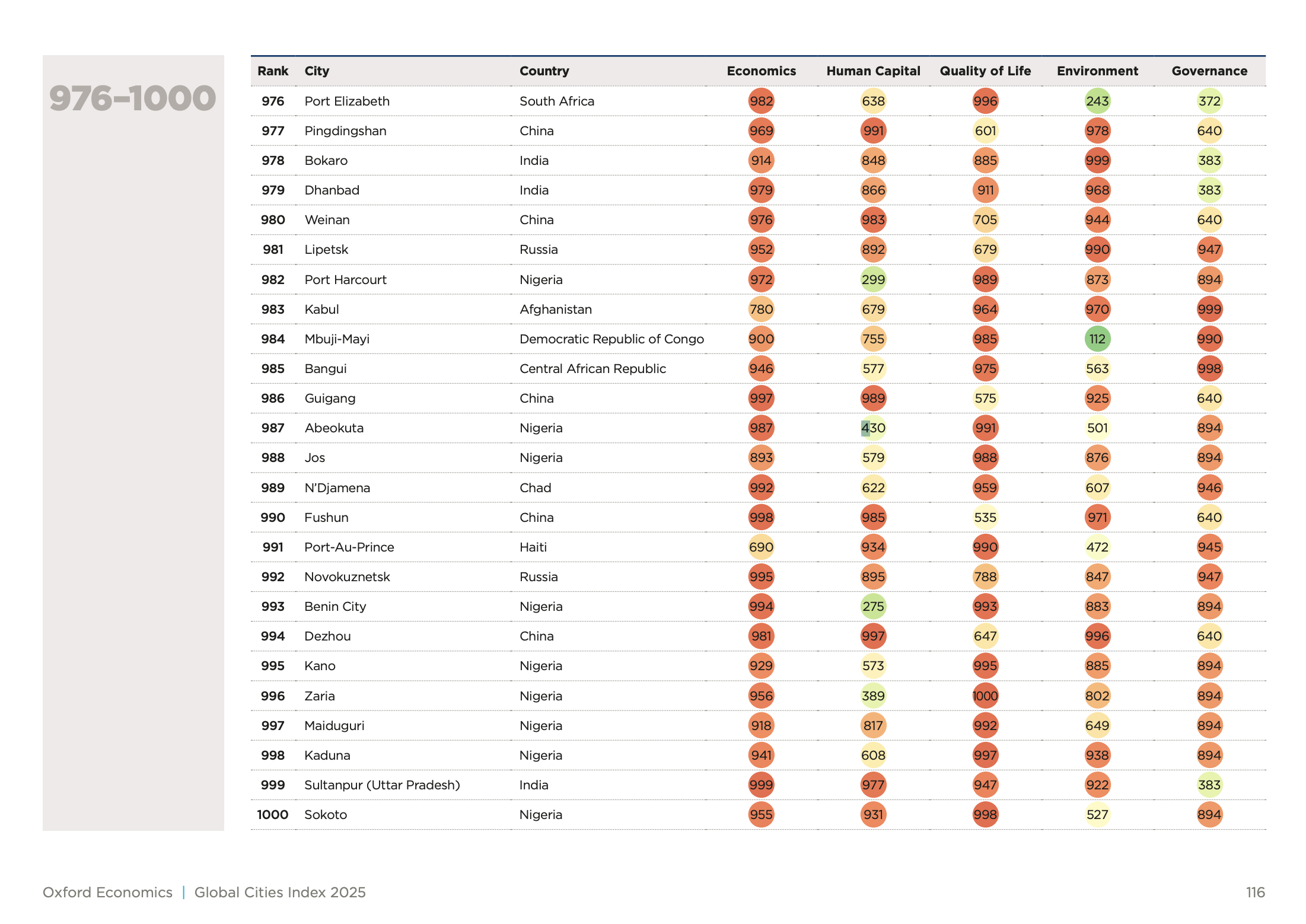Click the Global Cities Index 2025 footer text

[280, 893]
